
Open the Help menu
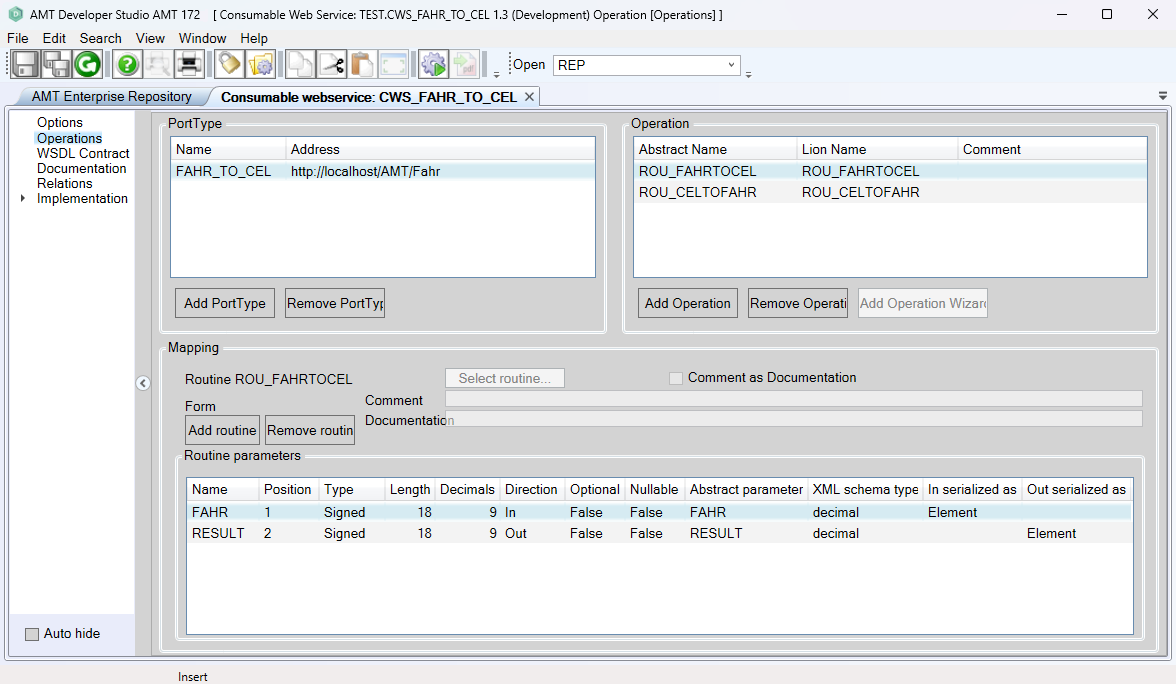pos(254,38)
